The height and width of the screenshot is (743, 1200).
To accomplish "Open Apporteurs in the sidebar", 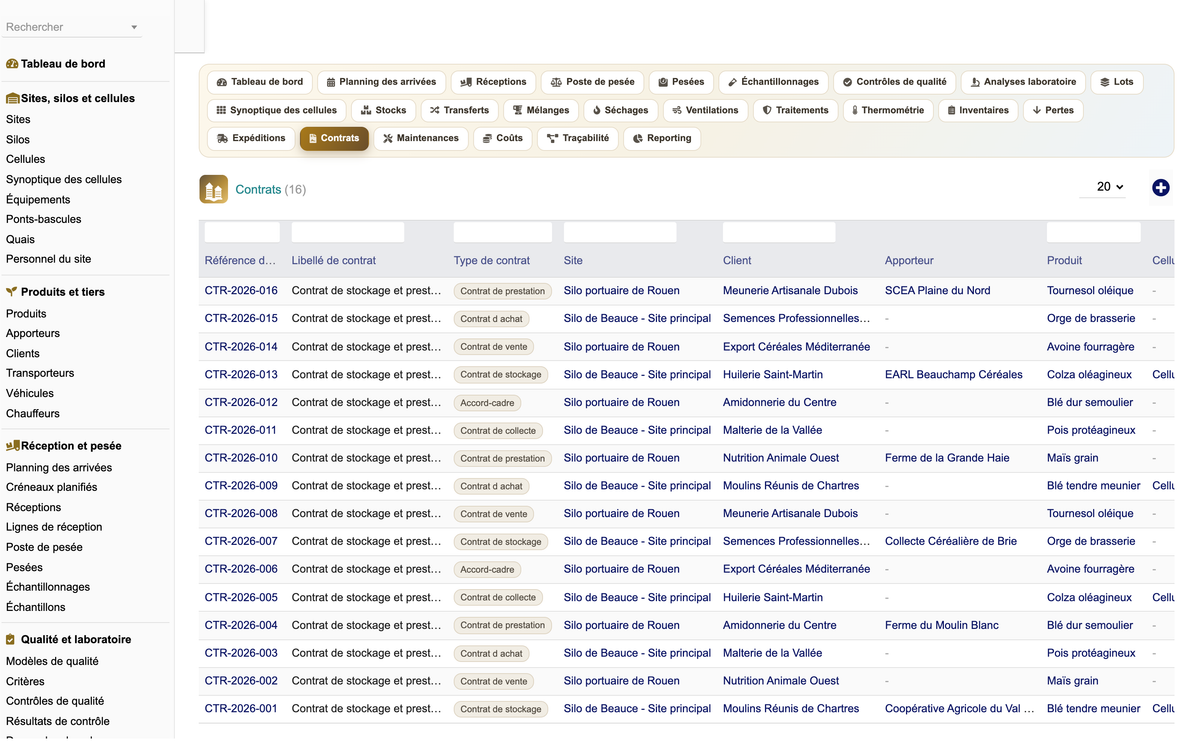I will [x=33, y=334].
